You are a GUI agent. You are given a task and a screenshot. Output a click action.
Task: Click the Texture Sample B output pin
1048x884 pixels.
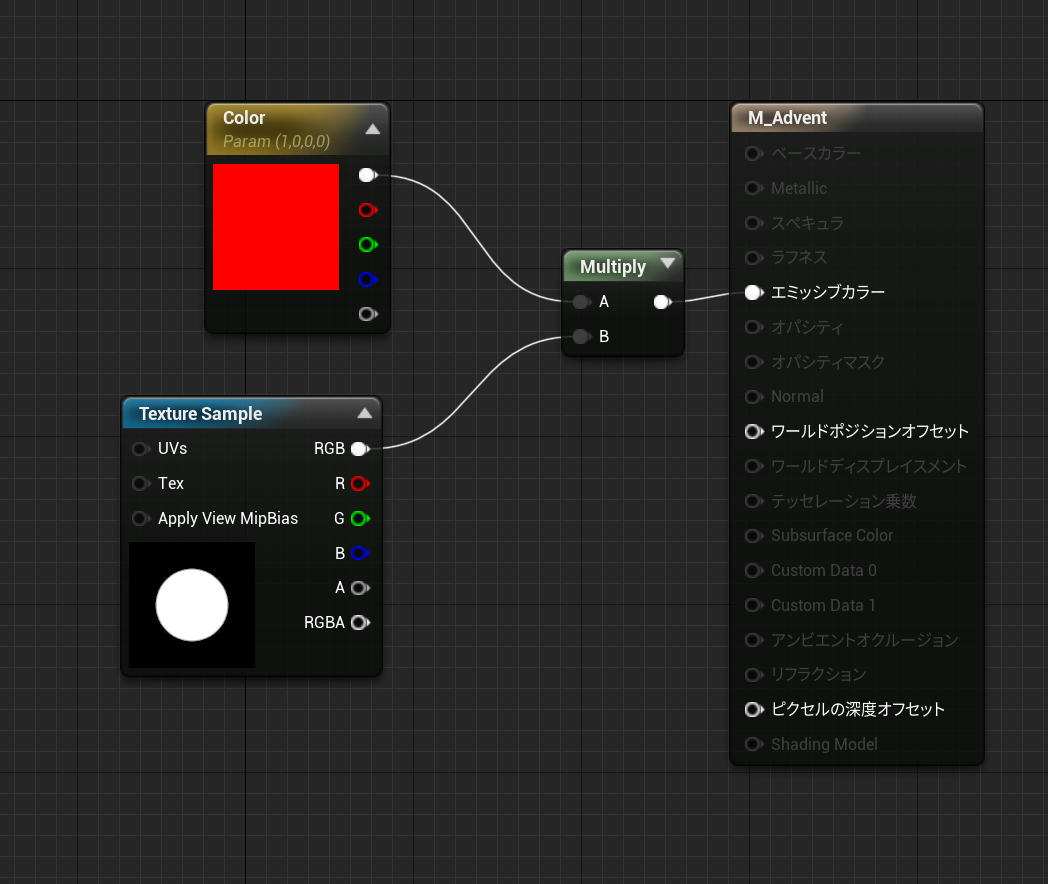tap(360, 553)
